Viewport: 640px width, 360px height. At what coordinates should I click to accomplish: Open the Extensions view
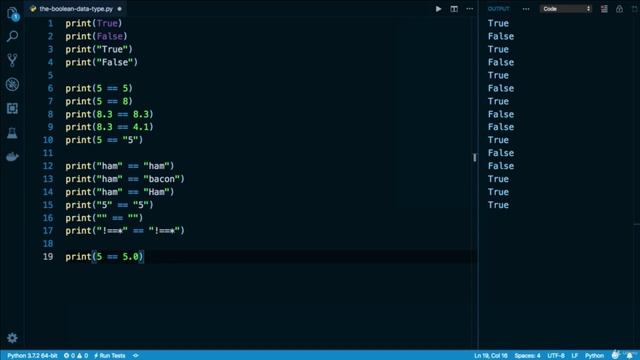[12, 108]
